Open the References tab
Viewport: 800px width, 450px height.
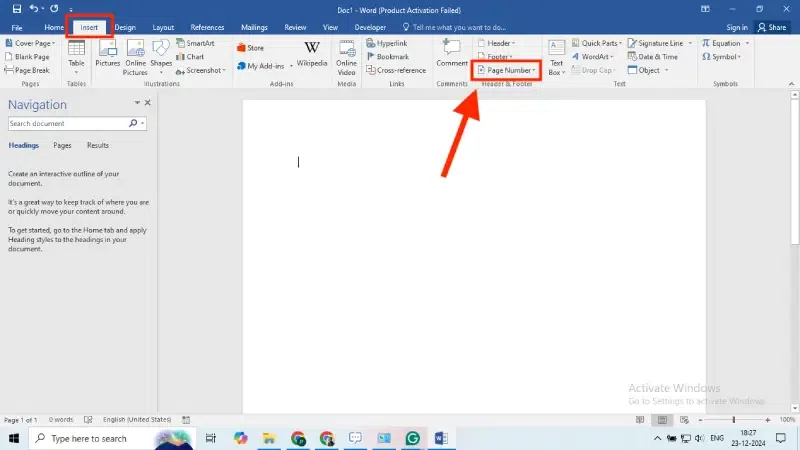pyautogui.click(x=207, y=28)
